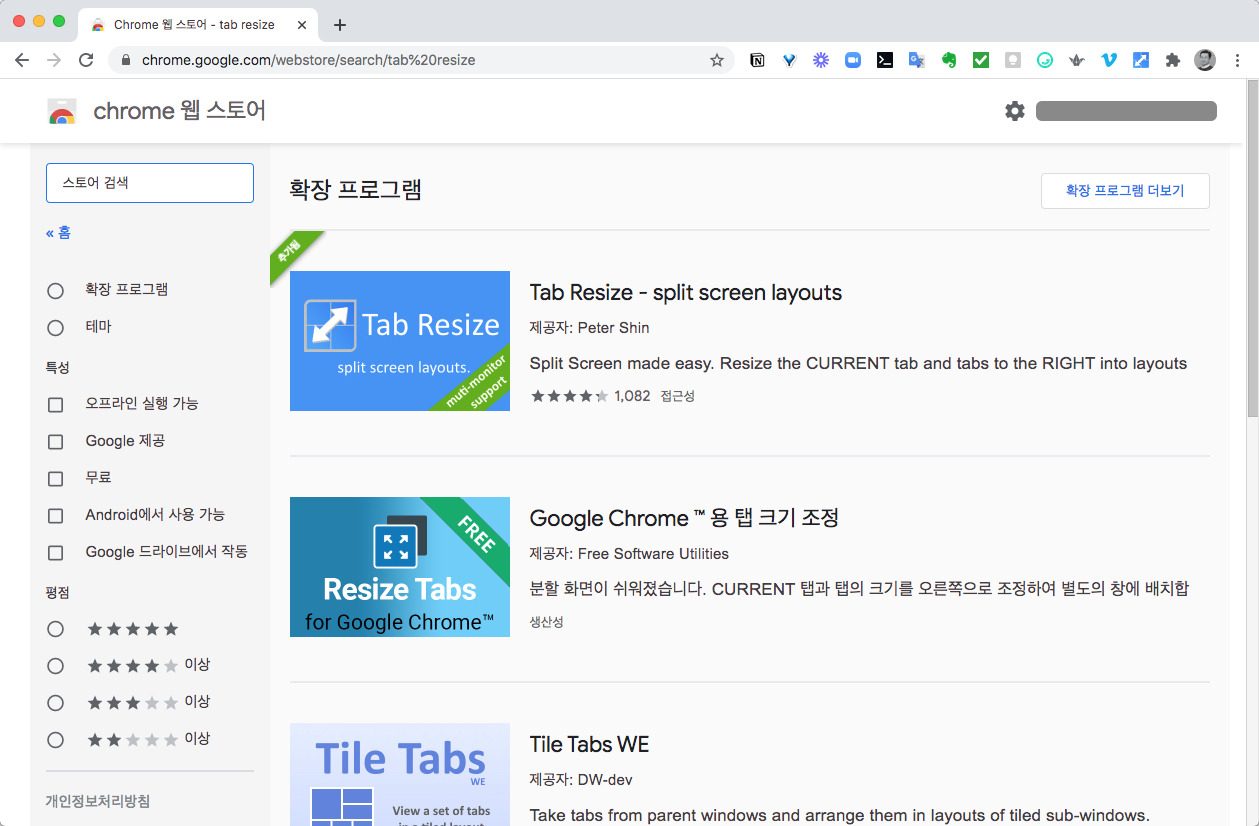The width and height of the screenshot is (1259, 826).
Task: Click the blue Y-shaped extension icon
Action: (789, 60)
